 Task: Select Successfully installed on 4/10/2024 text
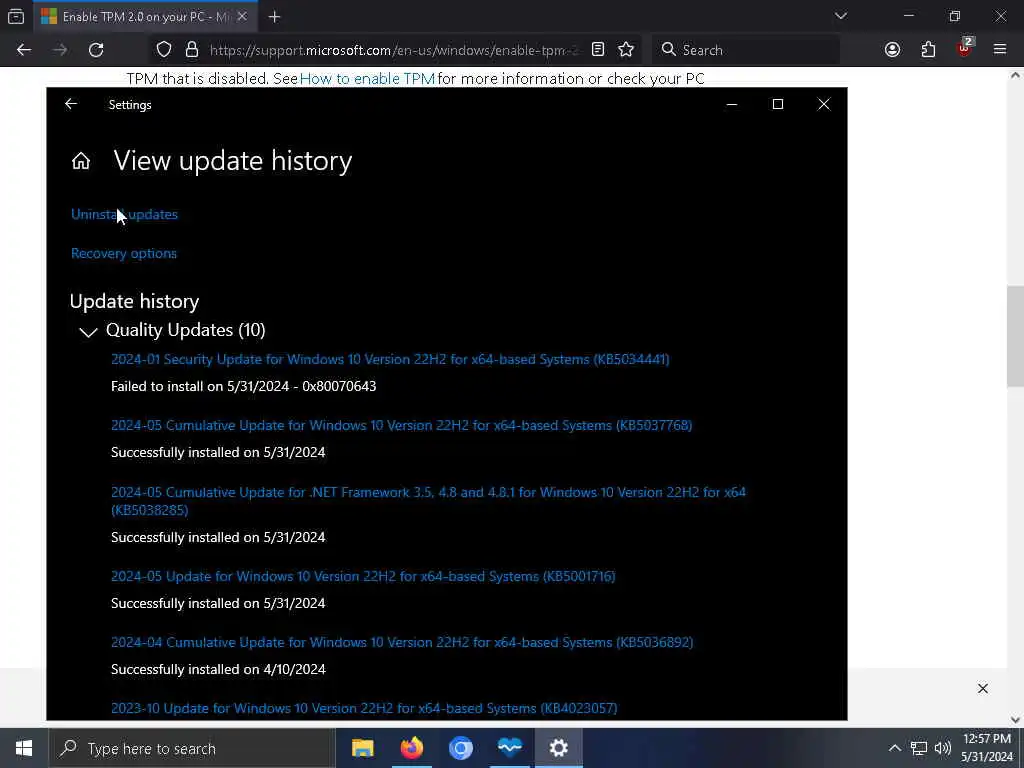coord(218,669)
